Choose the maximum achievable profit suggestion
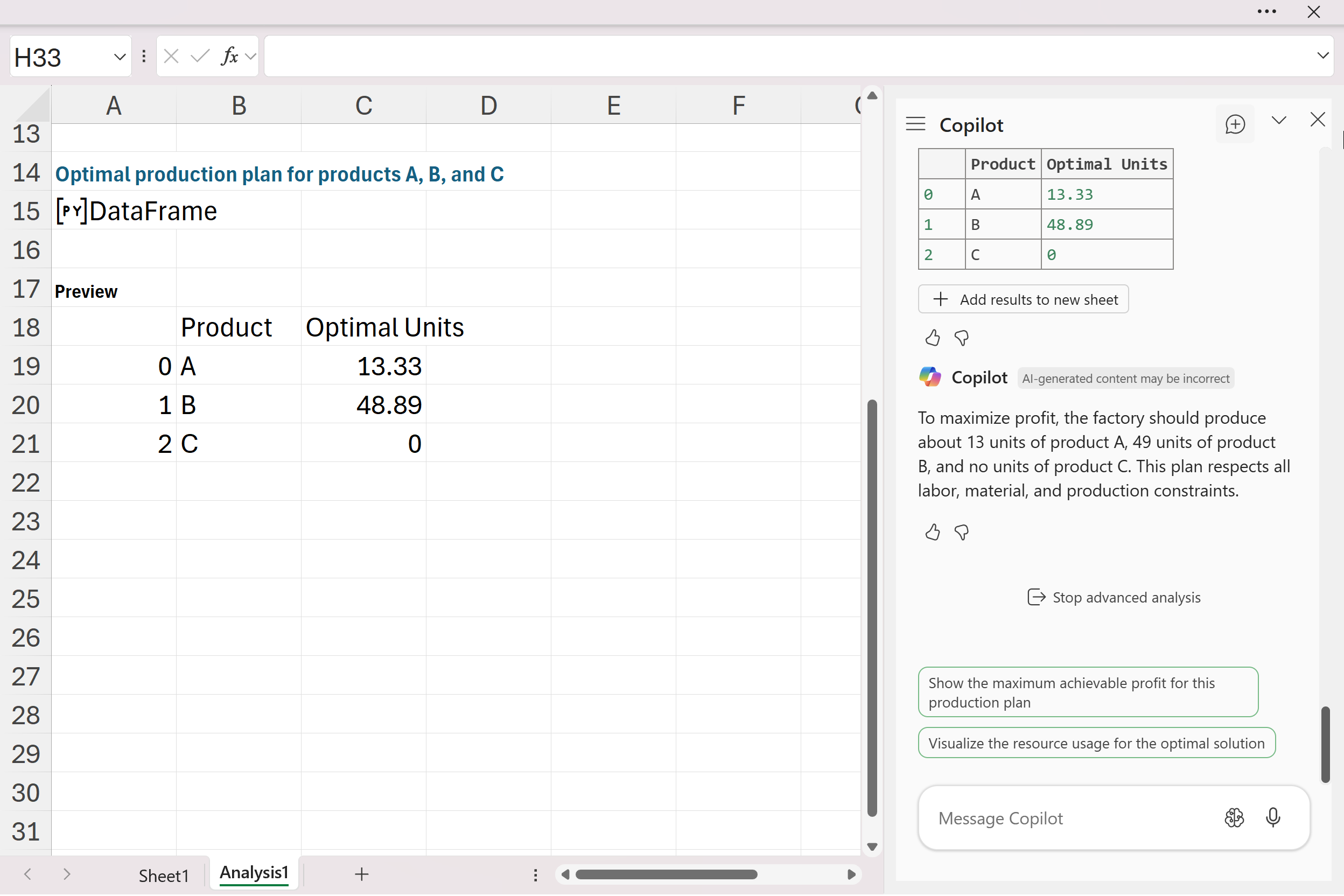Image resolution: width=1344 pixels, height=896 pixels. pos(1088,692)
